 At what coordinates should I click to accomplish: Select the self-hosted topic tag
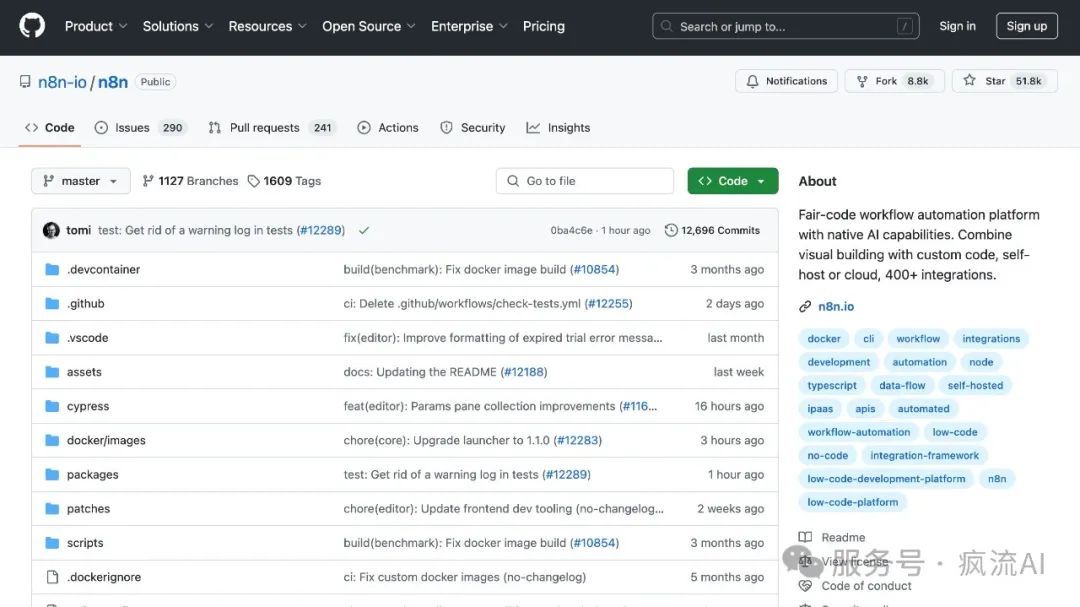975,386
